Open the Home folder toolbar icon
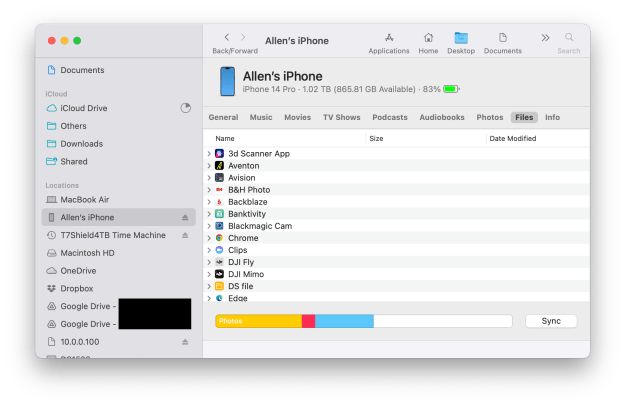The height and width of the screenshot is (405, 625). (x=428, y=38)
